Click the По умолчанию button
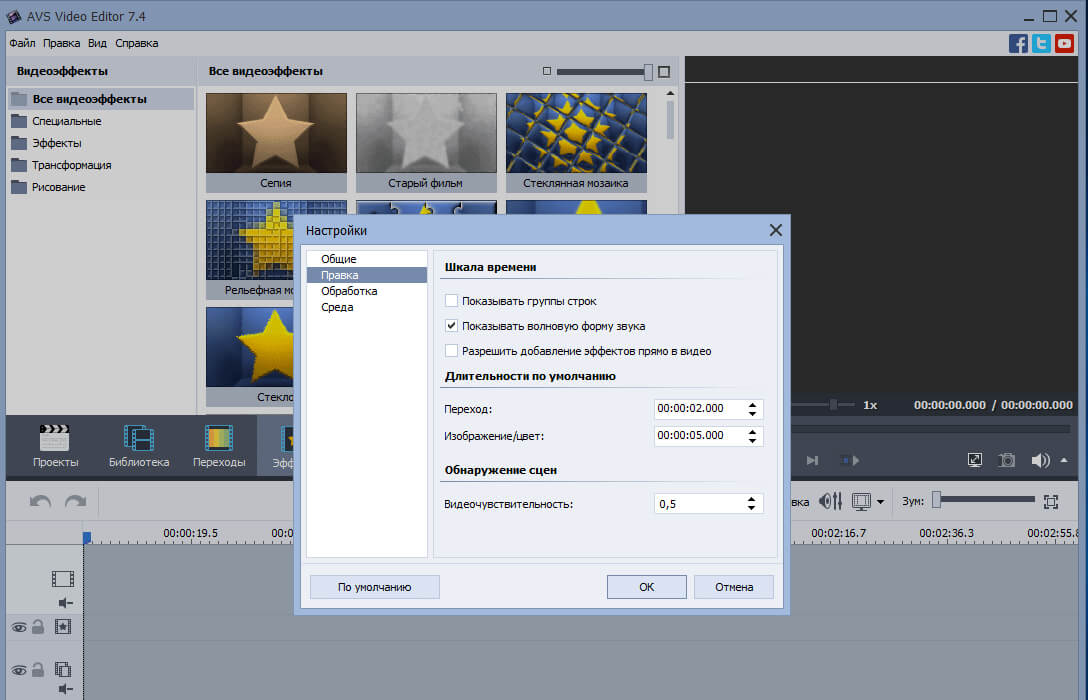1088x700 pixels. point(375,587)
